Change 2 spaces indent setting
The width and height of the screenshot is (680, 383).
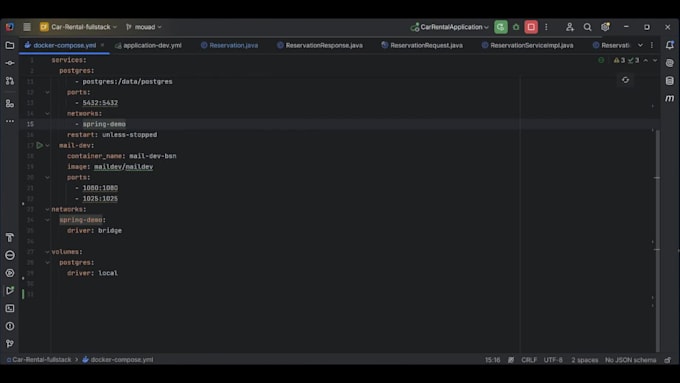[584, 360]
